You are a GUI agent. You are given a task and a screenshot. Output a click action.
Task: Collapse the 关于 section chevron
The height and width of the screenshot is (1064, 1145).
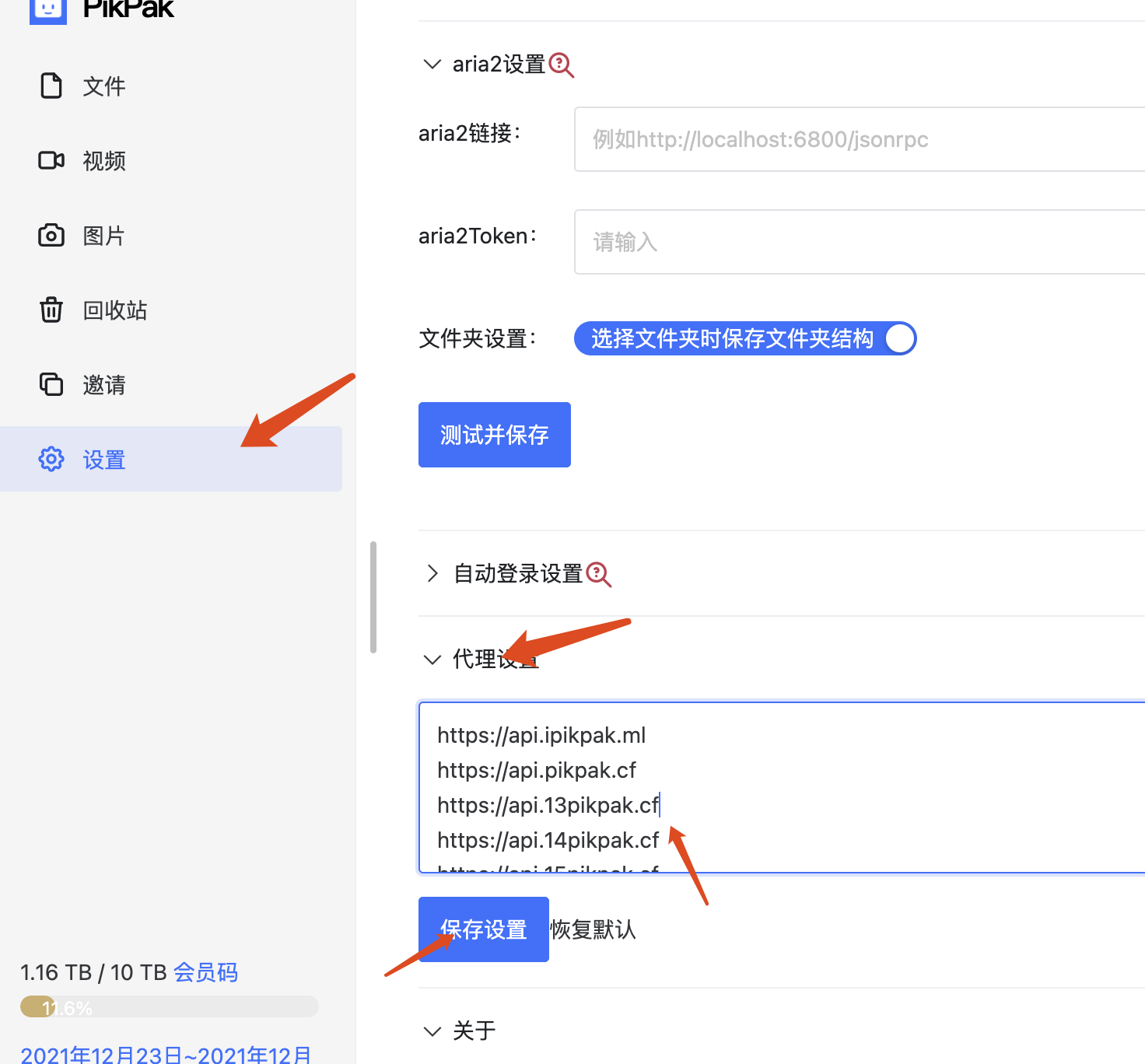pyautogui.click(x=432, y=1031)
